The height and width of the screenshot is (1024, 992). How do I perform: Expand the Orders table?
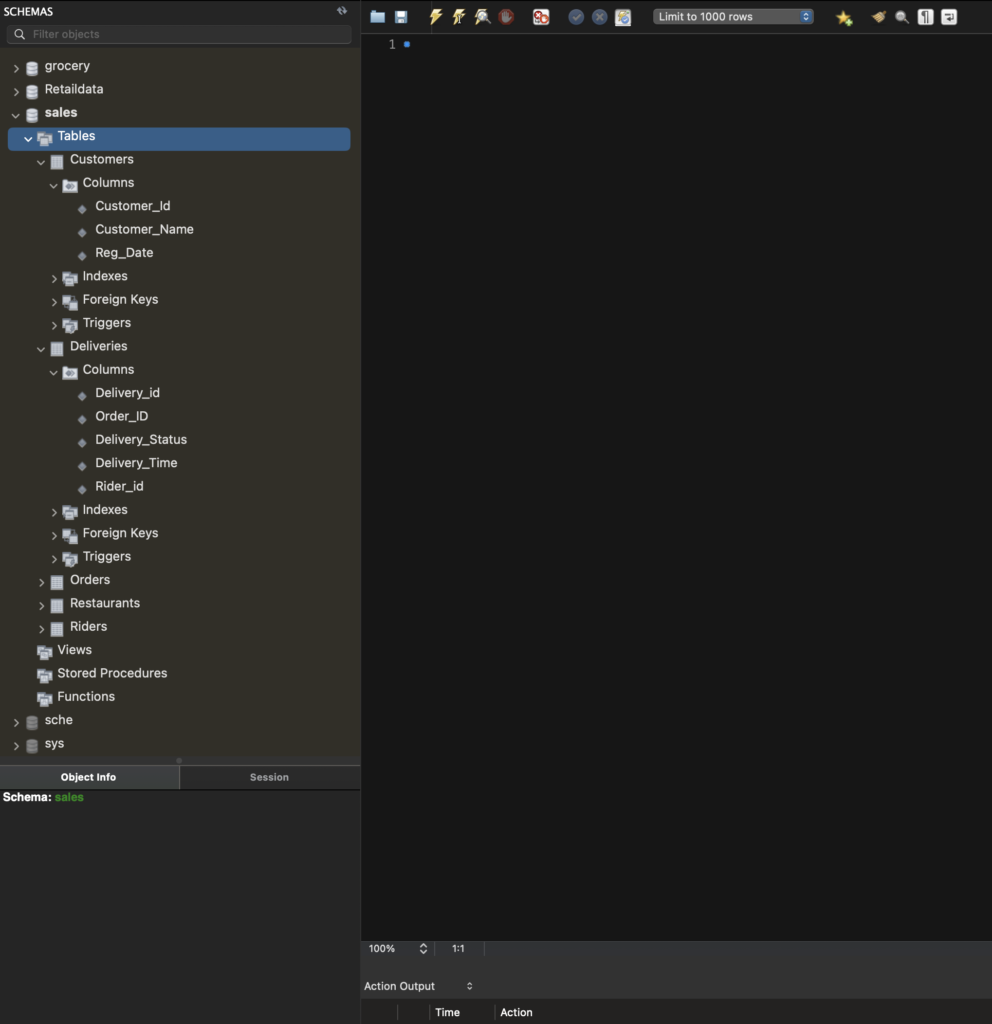pyautogui.click(x=42, y=581)
